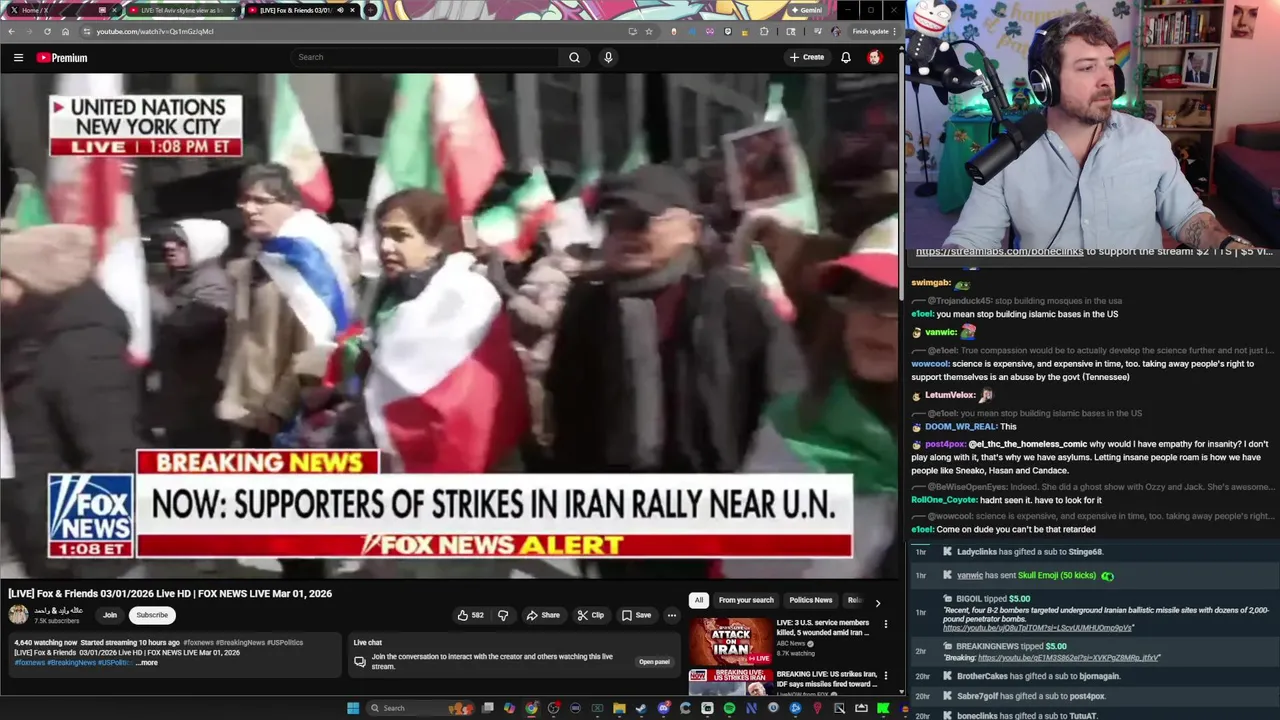Click the browser address bar URL
Screen dimensions: 1280x720
tap(155, 31)
